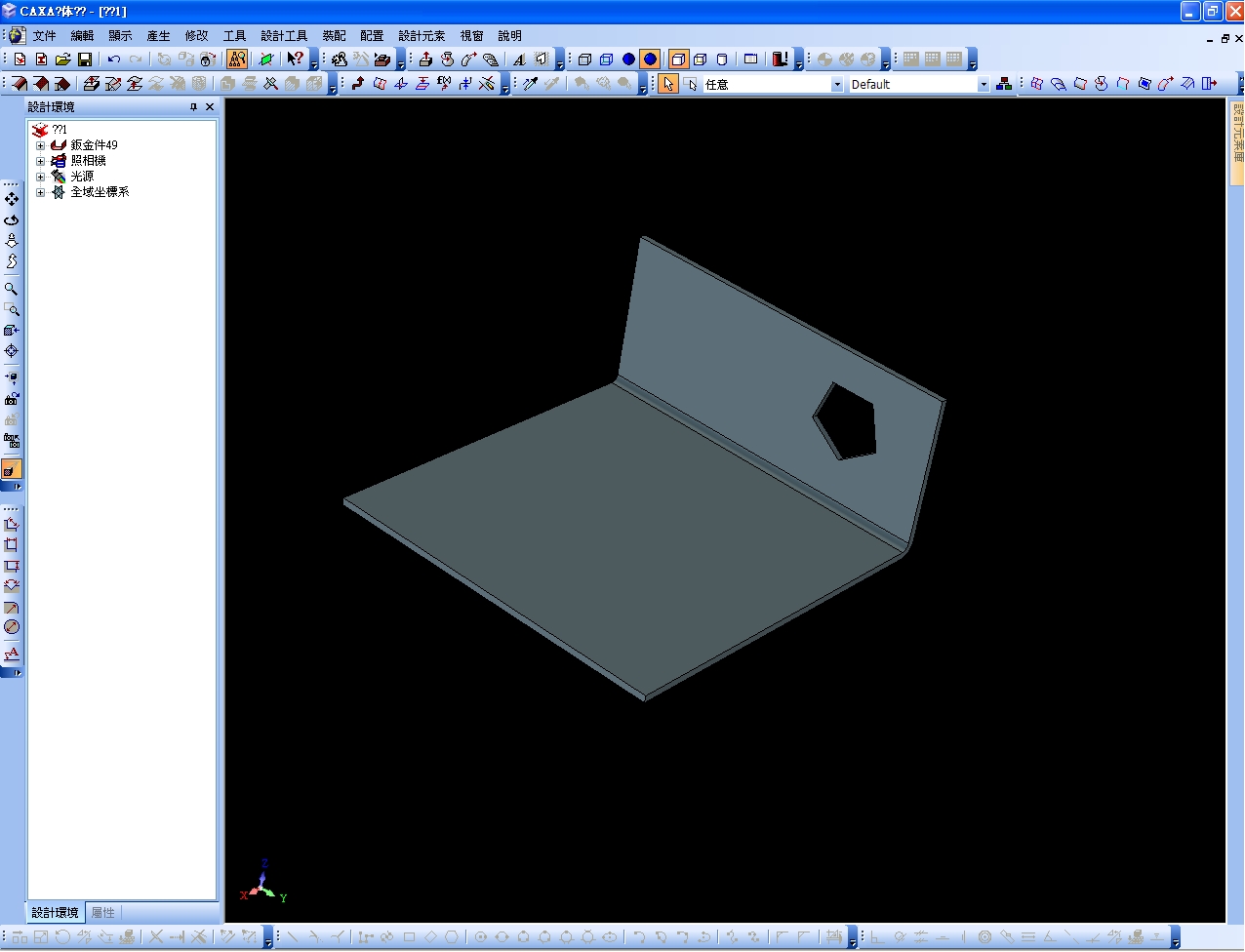This screenshot has height=952, width=1245.
Task: Click the new document icon
Action: pos(20,59)
